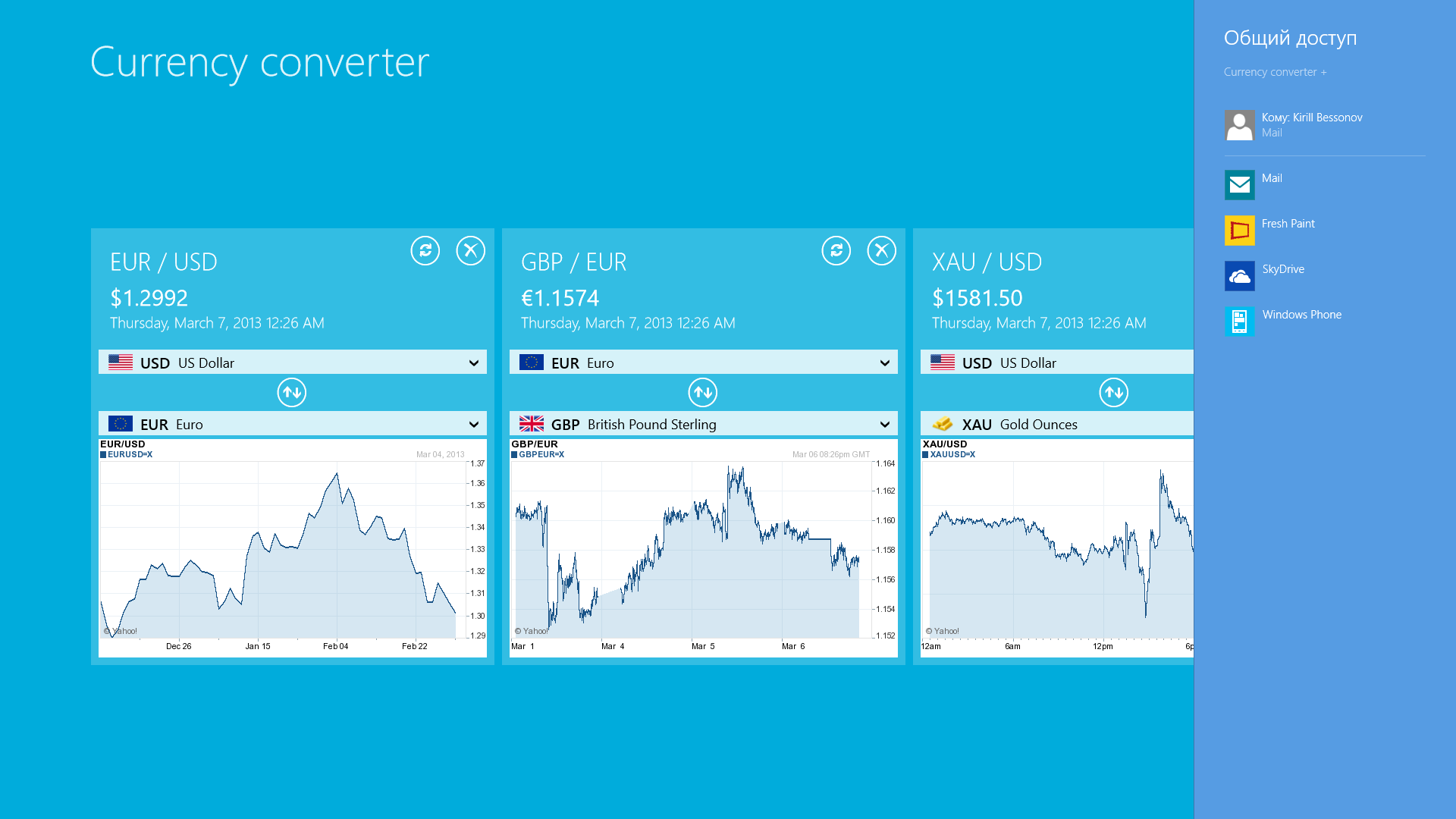
Task: Click the EUR/USD price chart thumbnail
Action: click(x=293, y=548)
